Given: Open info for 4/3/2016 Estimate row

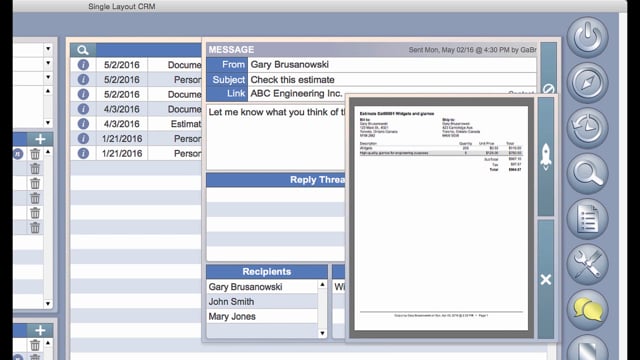Looking at the screenshot, I should pos(83,124).
